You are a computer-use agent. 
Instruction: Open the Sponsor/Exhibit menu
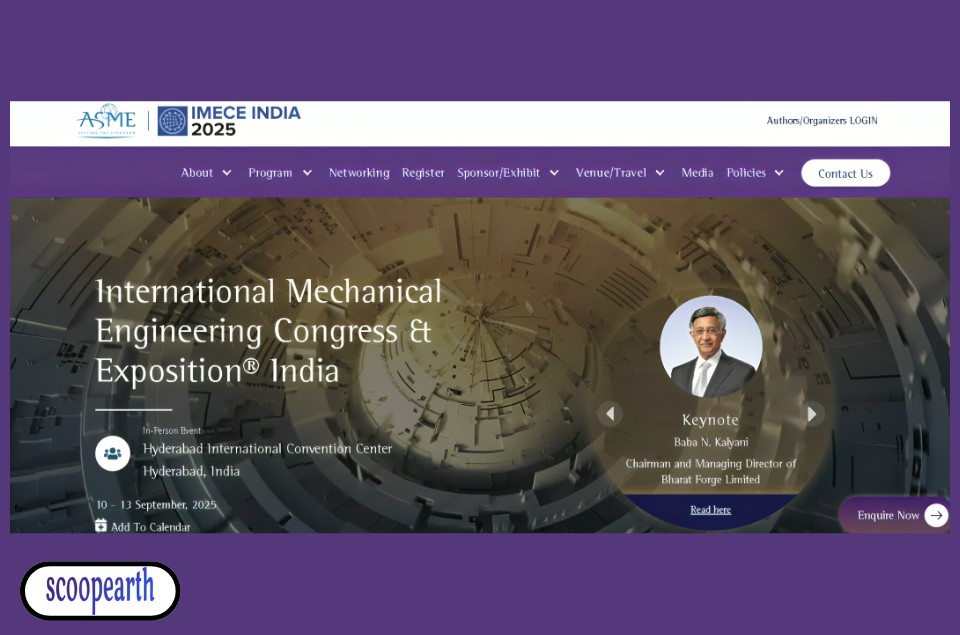pos(498,173)
